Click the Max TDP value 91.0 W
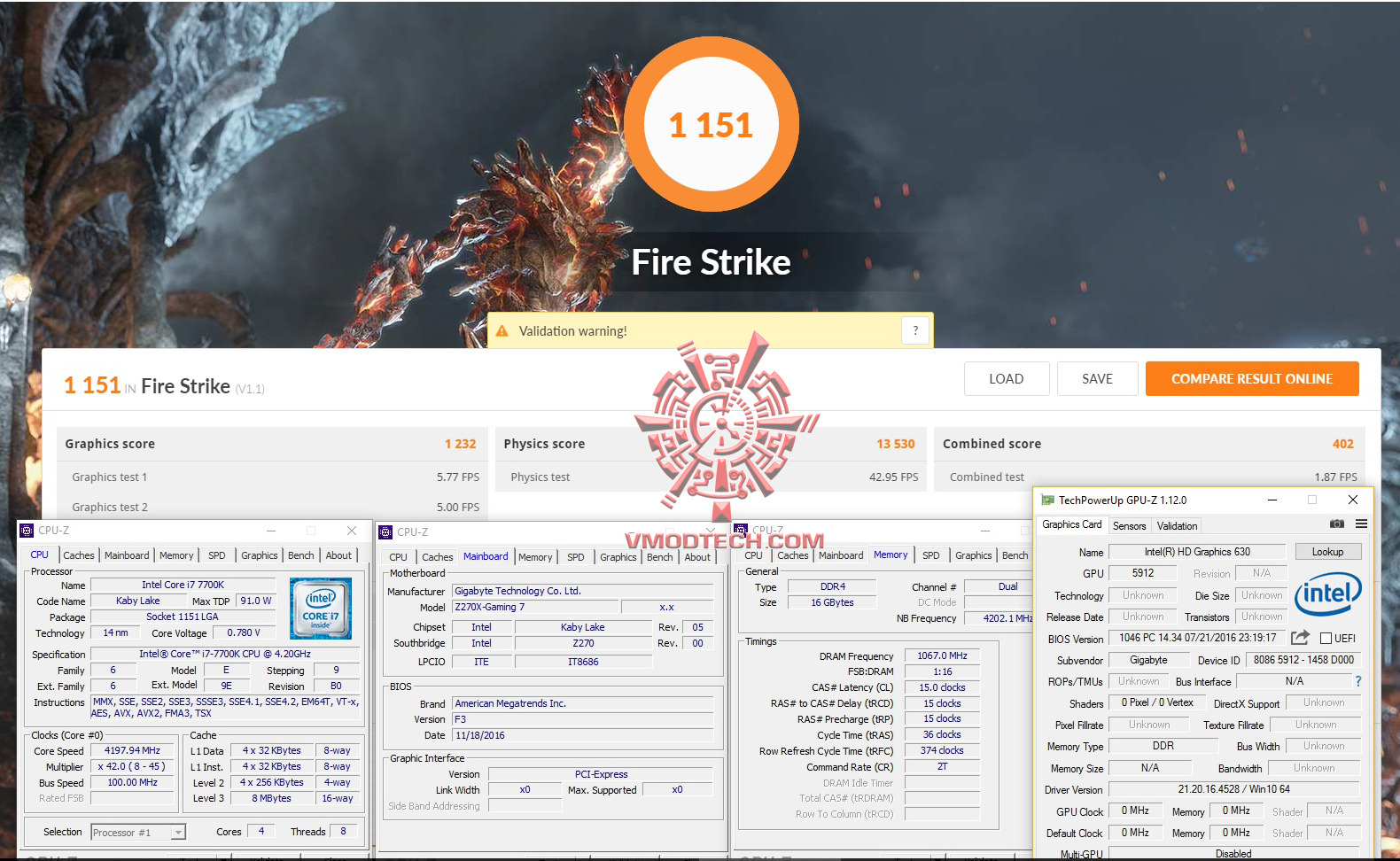 (256, 601)
